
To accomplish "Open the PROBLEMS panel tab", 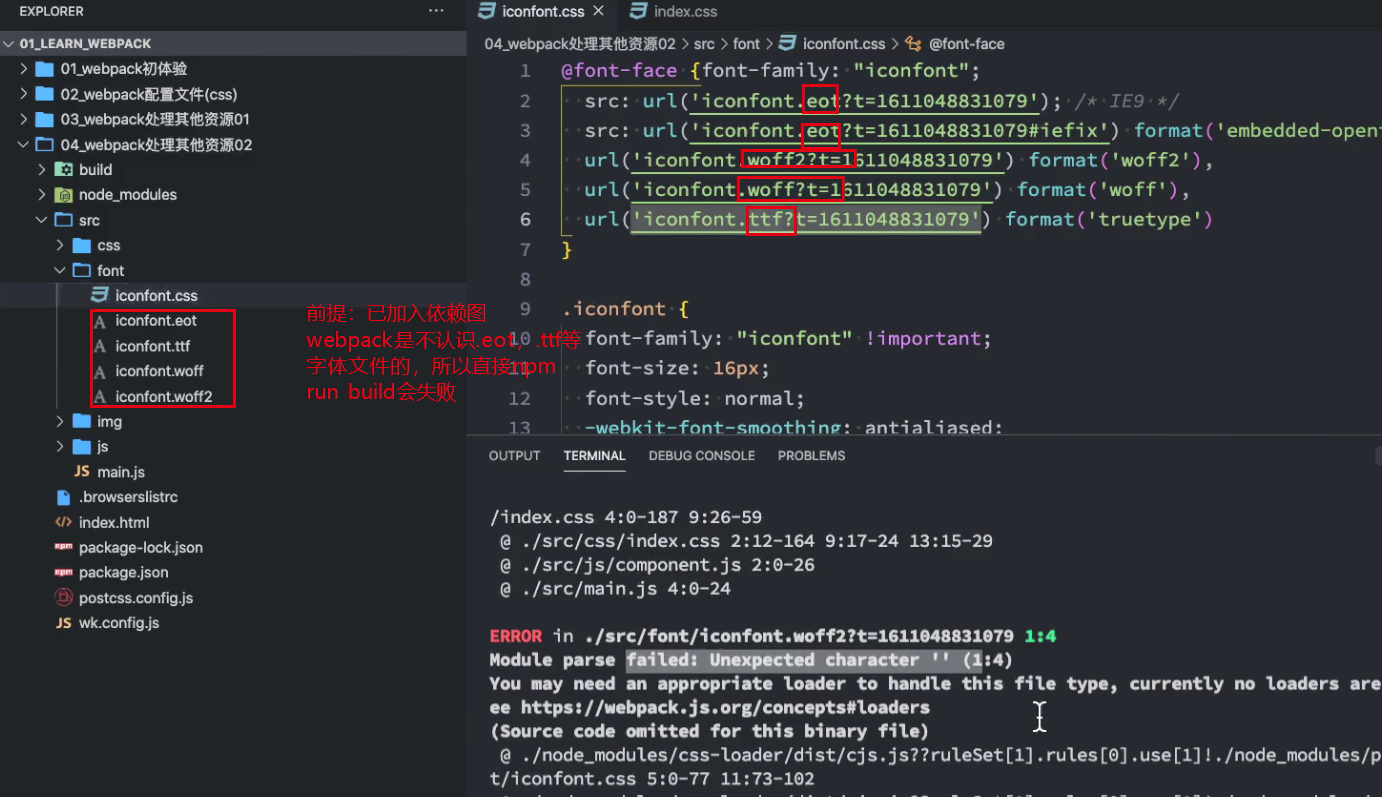I will point(811,456).
